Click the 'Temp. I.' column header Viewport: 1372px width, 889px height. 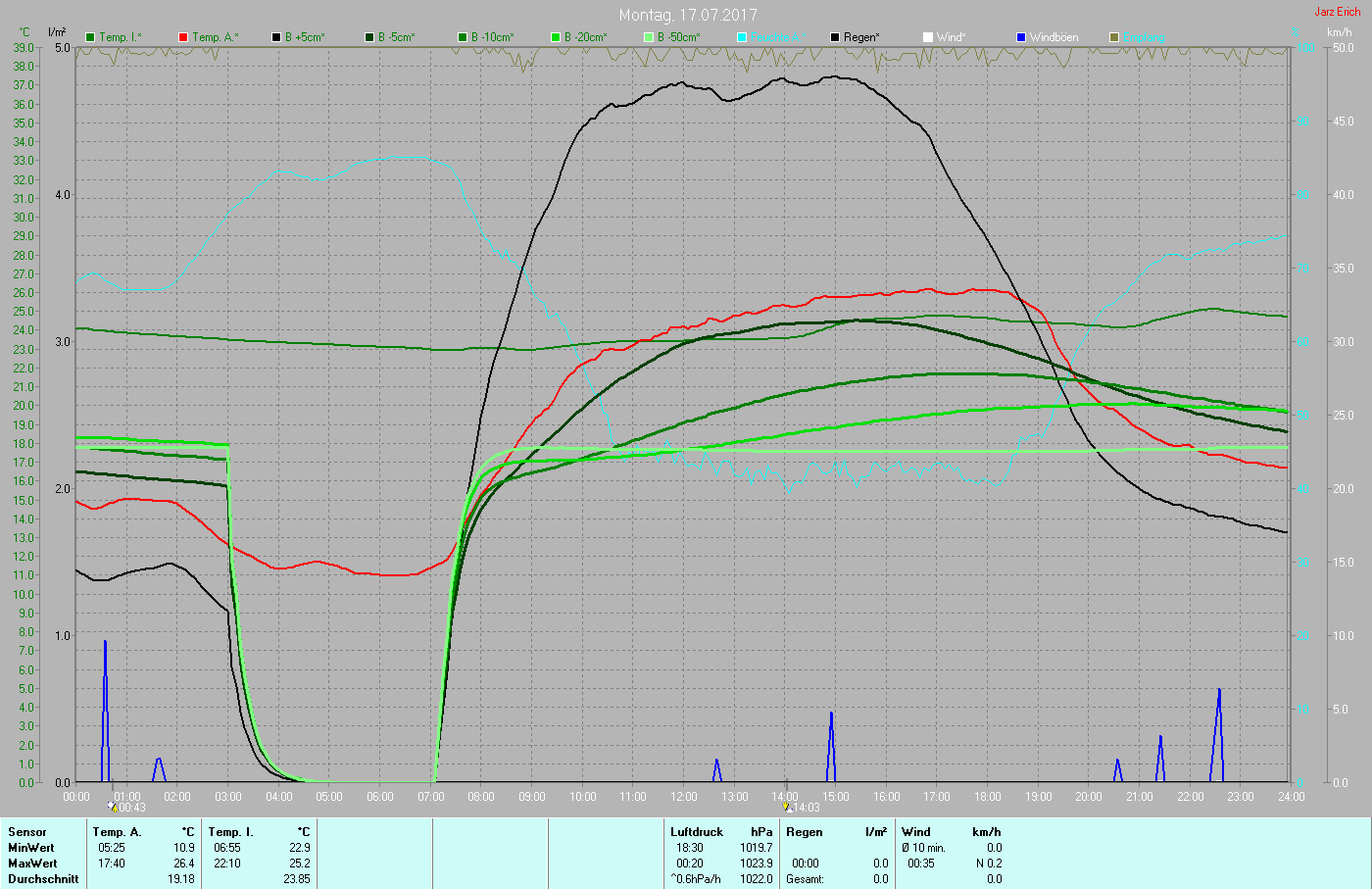pyautogui.click(x=231, y=832)
